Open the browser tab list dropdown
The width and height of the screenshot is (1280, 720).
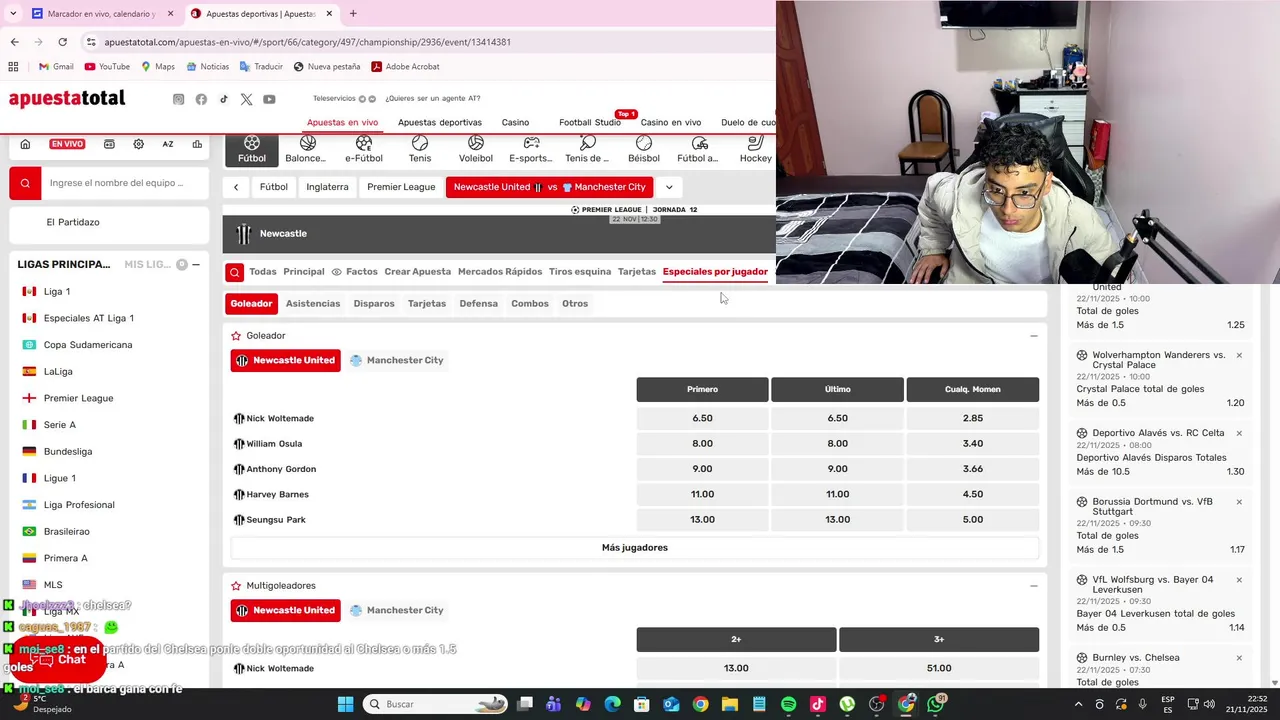pyautogui.click(x=12, y=14)
